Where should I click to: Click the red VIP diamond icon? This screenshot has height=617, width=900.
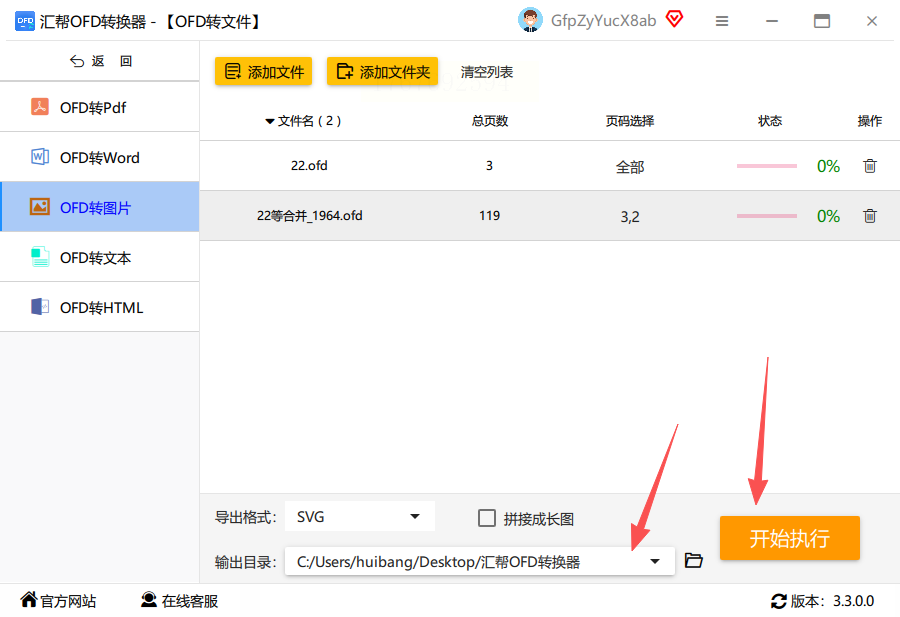pyautogui.click(x=674, y=20)
